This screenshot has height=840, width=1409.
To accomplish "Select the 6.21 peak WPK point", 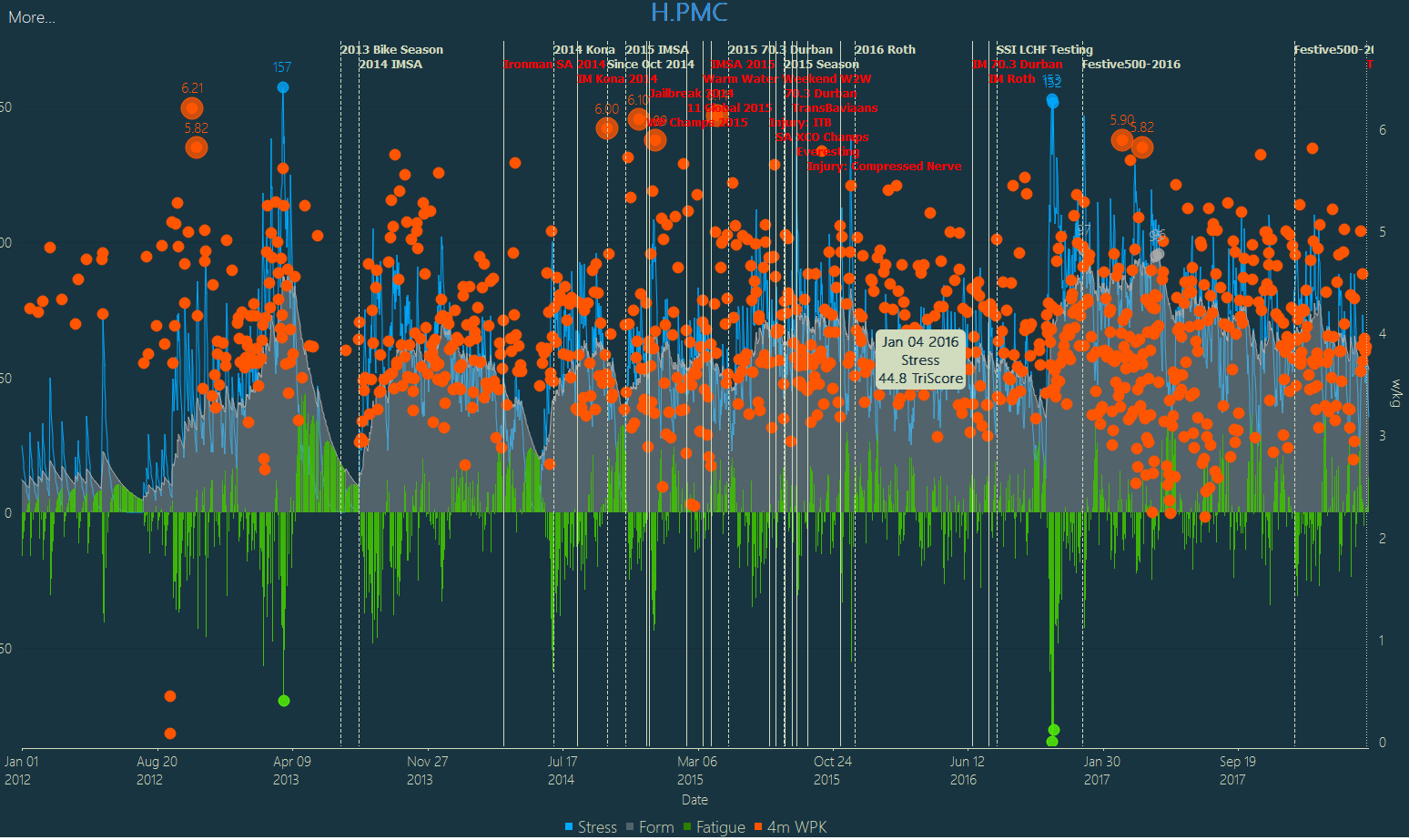I will [x=192, y=108].
